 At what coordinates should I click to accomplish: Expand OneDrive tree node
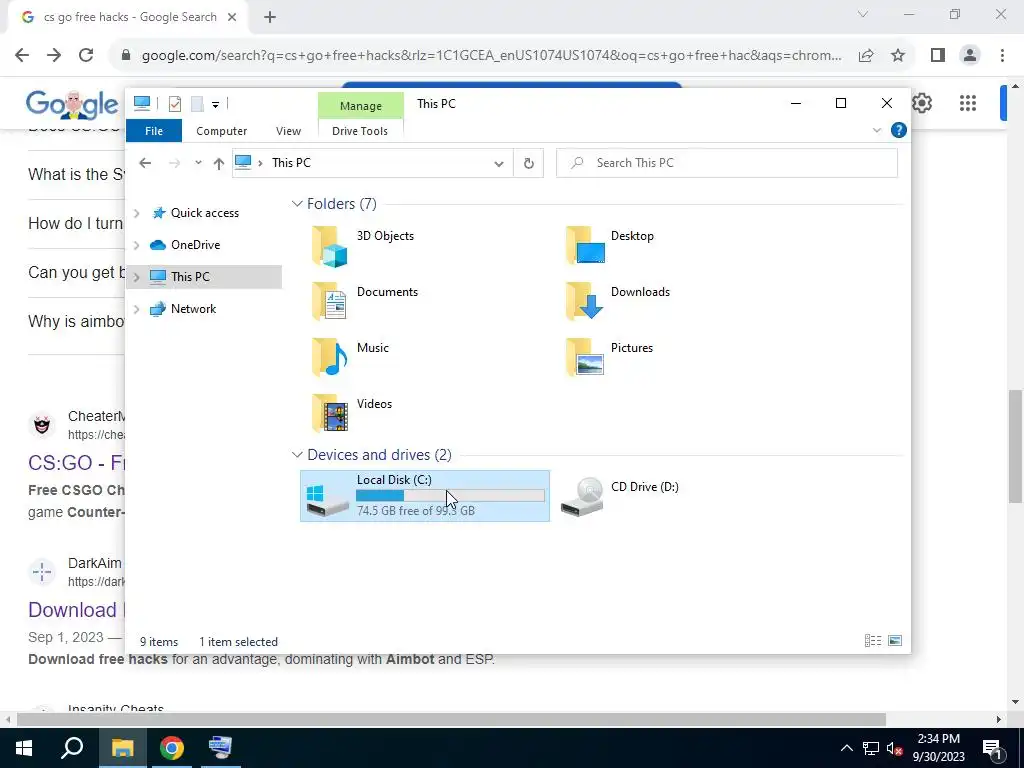(x=136, y=245)
